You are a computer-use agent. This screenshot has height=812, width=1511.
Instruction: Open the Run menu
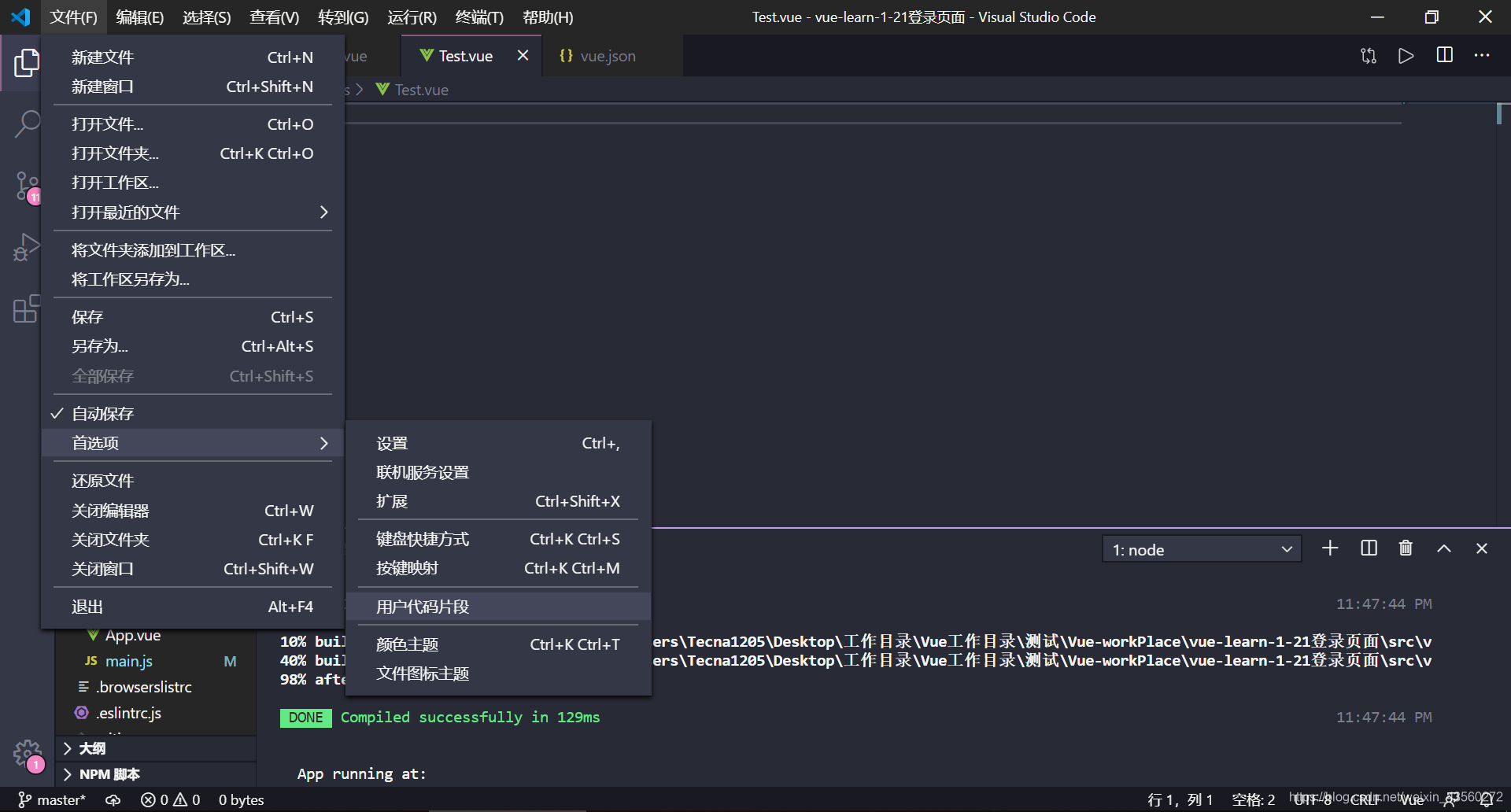coord(412,17)
